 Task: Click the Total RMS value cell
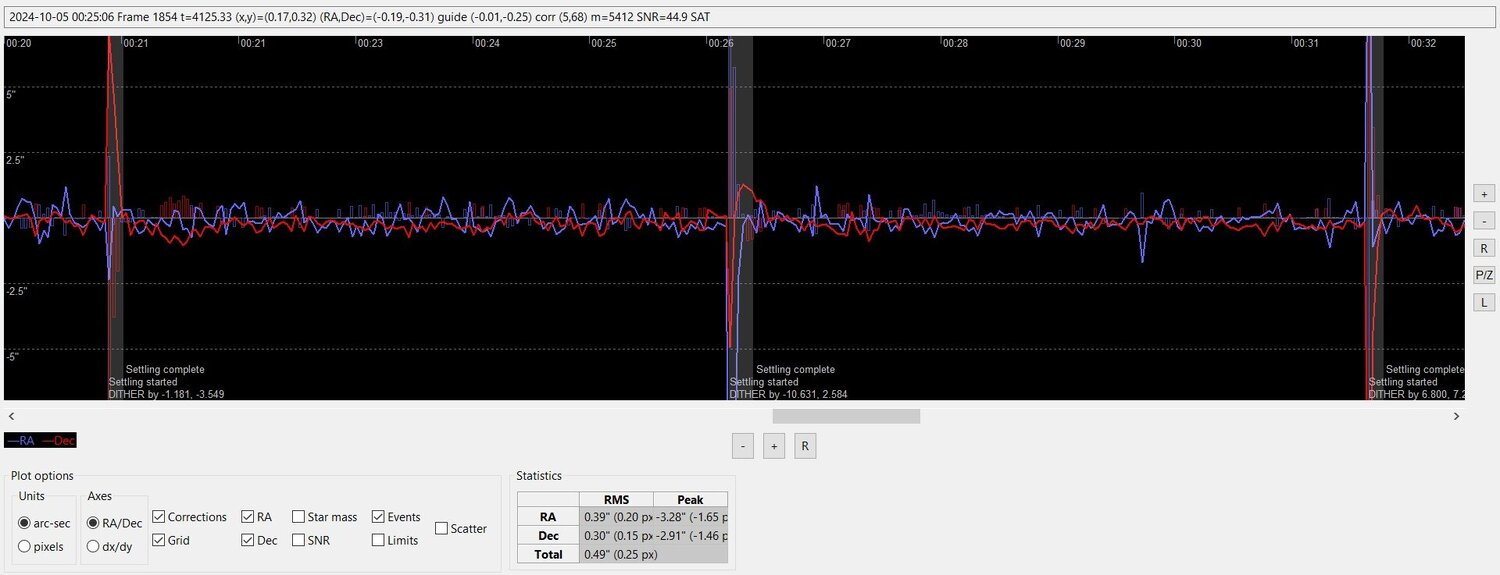pos(616,554)
